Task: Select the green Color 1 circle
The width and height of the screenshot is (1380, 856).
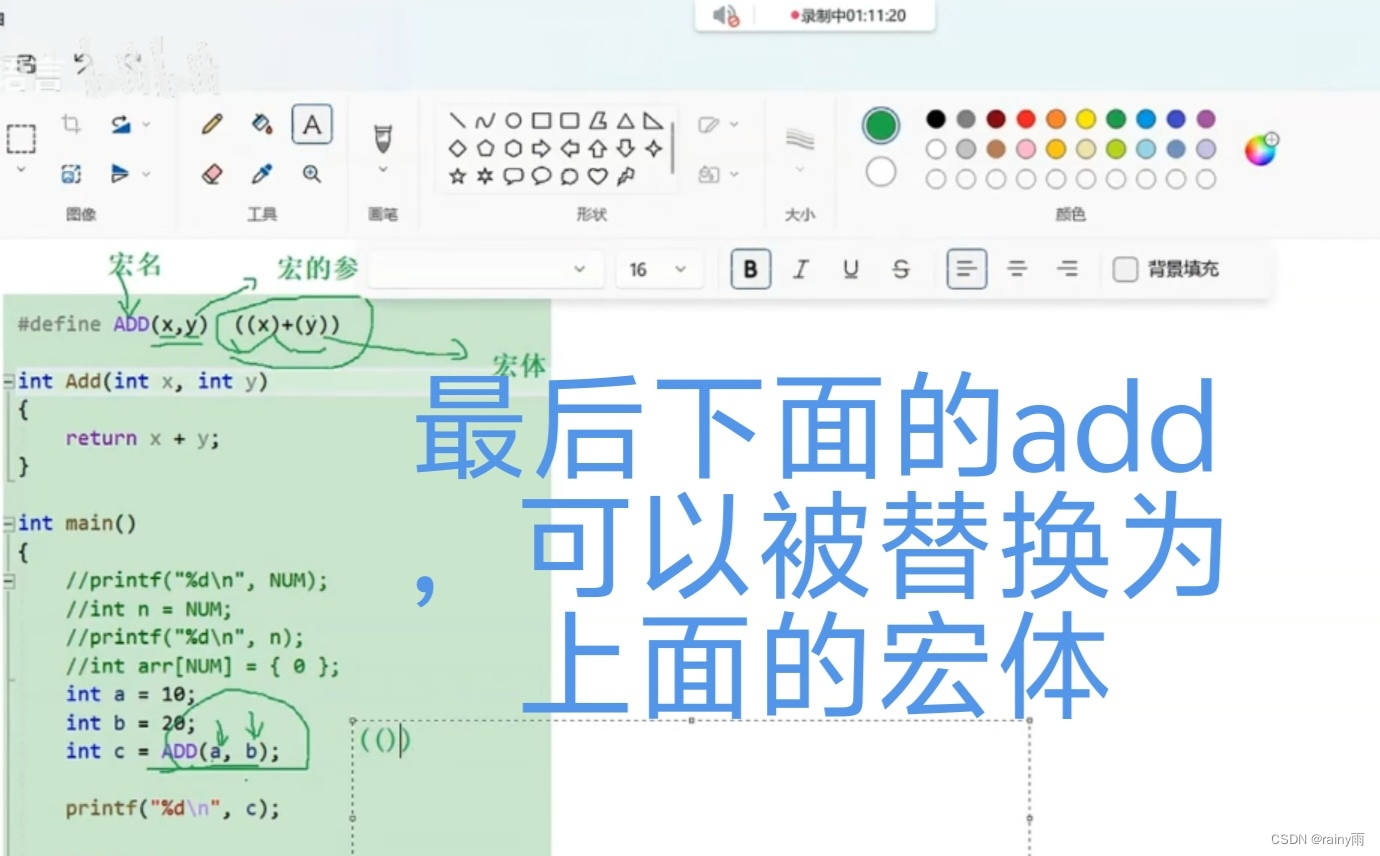Action: pyautogui.click(x=881, y=125)
